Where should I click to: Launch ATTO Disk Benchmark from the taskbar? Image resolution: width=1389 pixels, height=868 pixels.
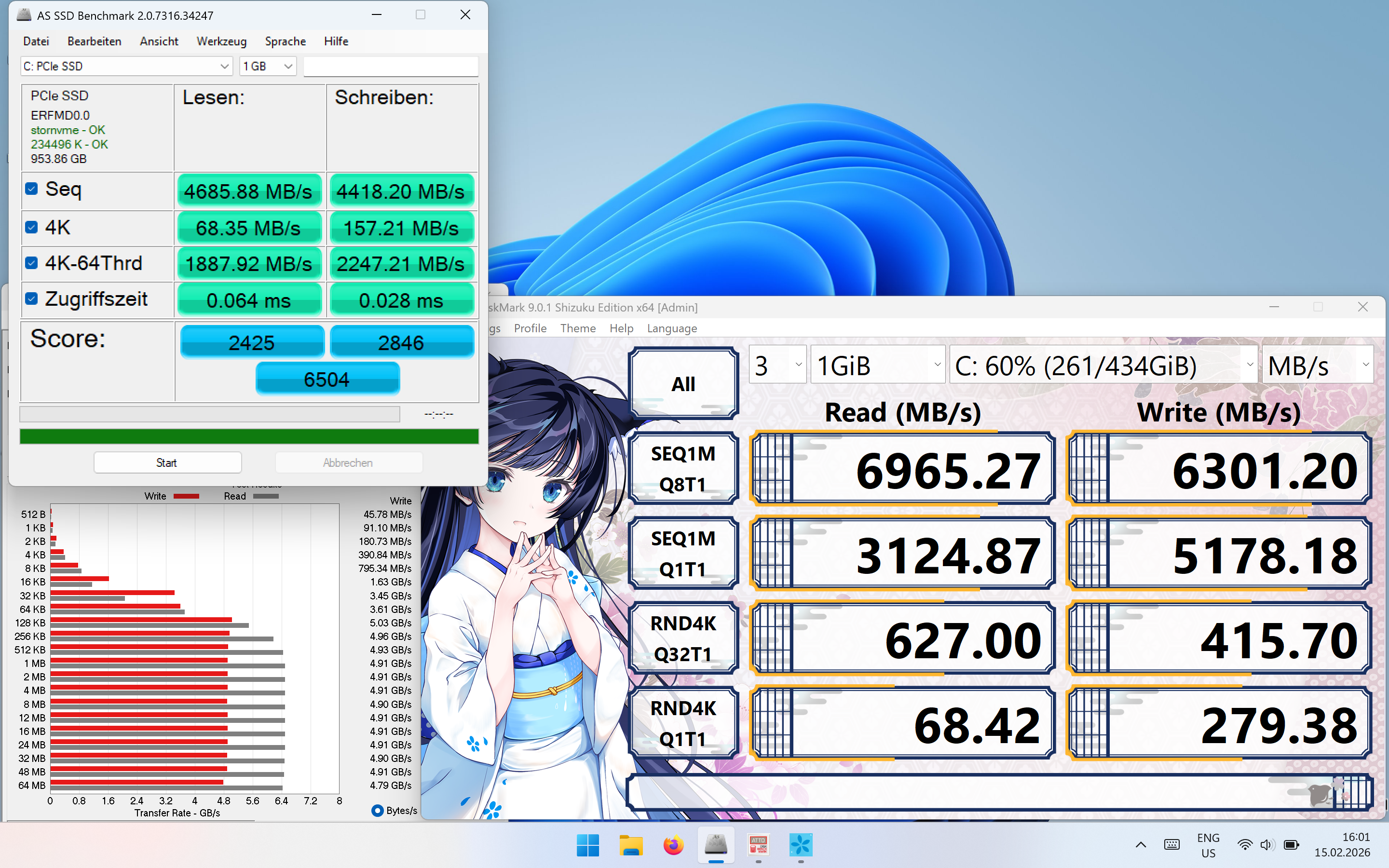[759, 845]
